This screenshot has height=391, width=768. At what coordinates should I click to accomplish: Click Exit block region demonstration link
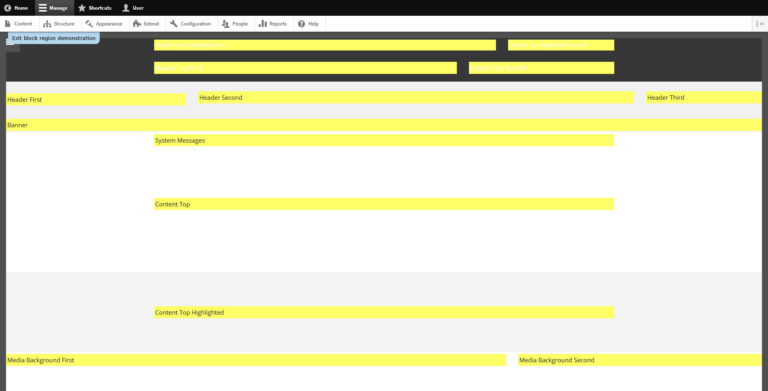point(53,38)
